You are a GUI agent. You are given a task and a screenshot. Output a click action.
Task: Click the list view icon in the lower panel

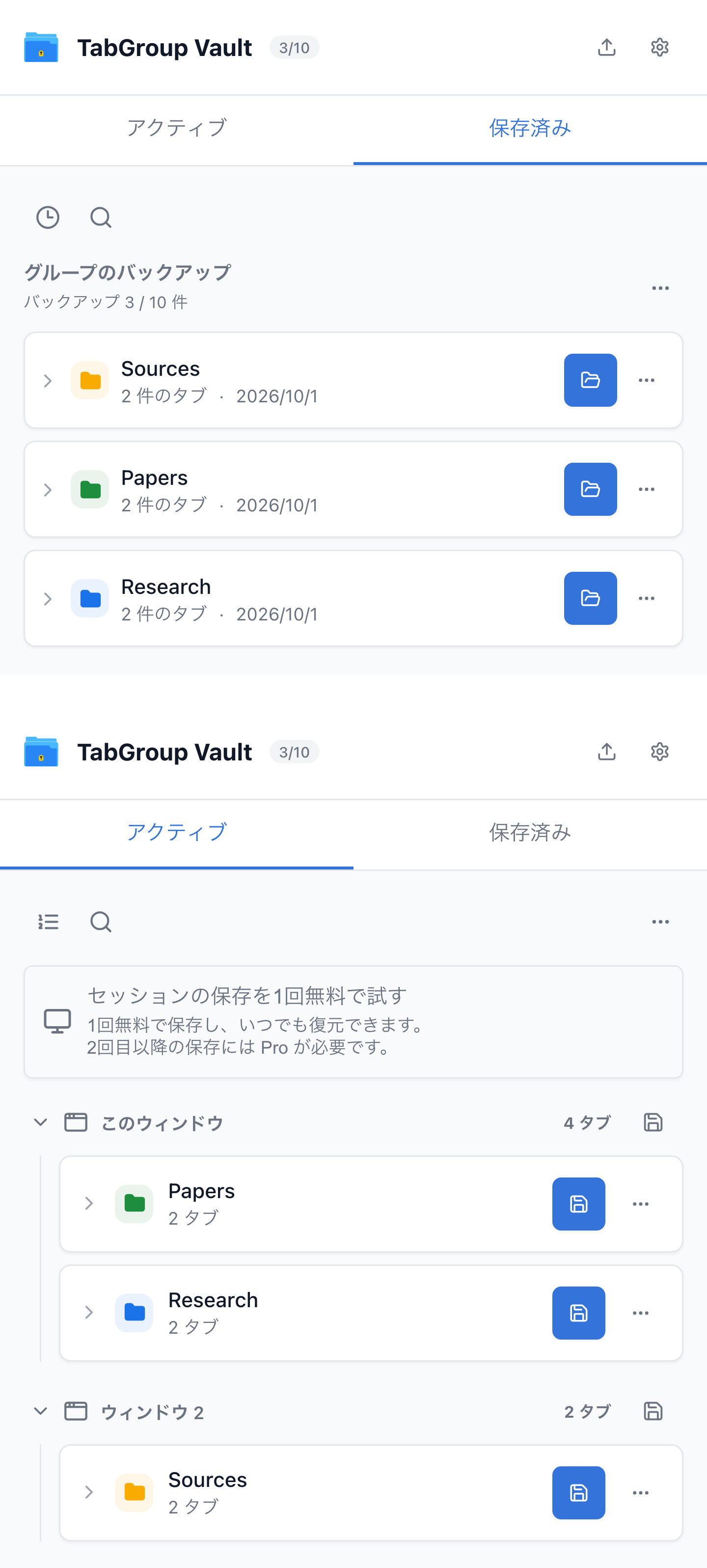point(48,922)
